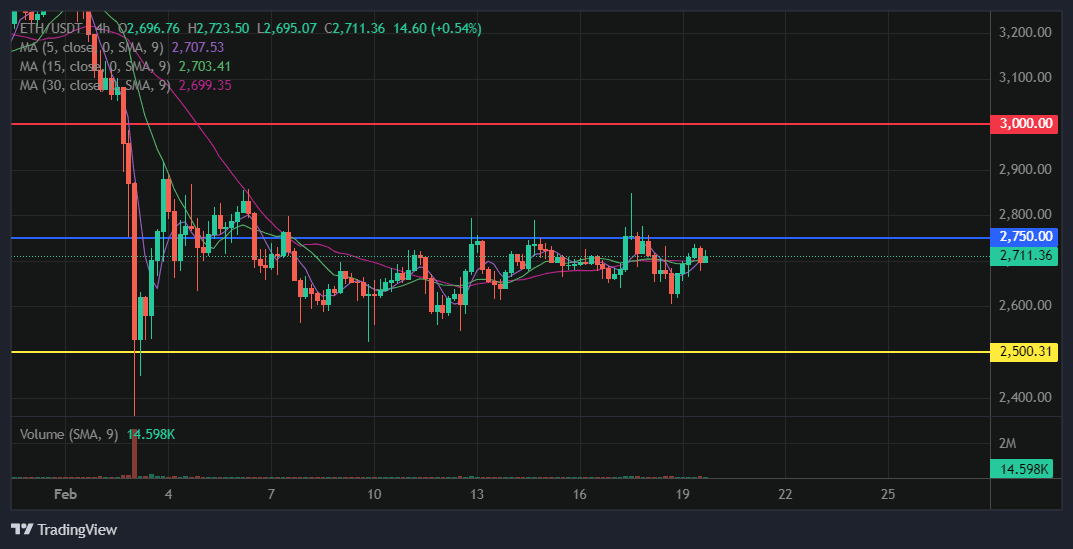This screenshot has width=1073, height=549.
Task: Click the Volume legend value 14.598K
Action: tap(151, 434)
